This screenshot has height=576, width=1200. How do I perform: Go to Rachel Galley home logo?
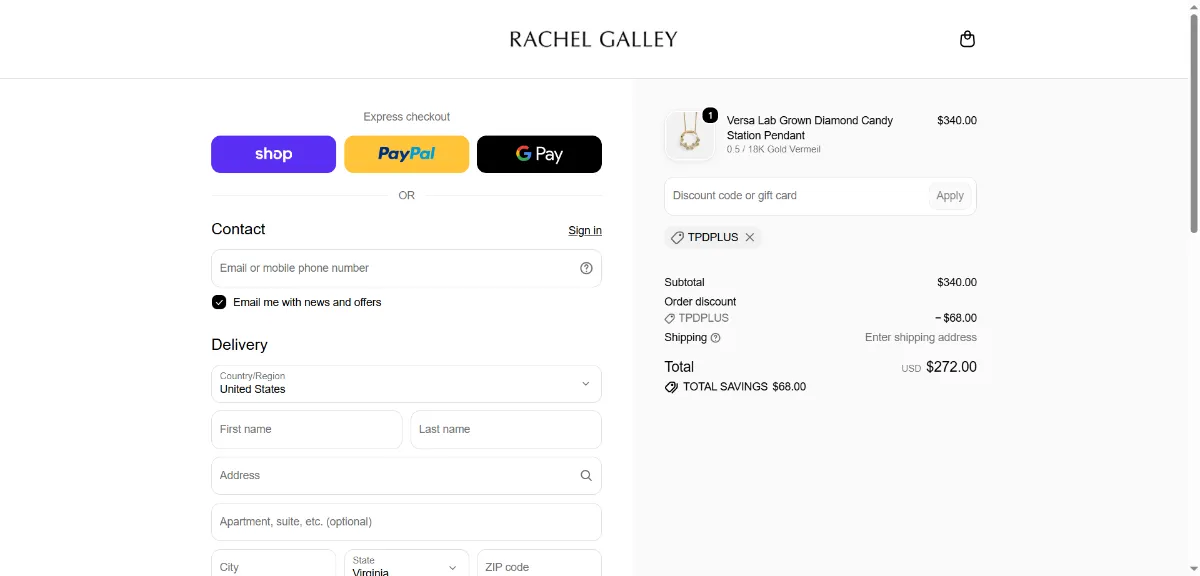click(593, 39)
